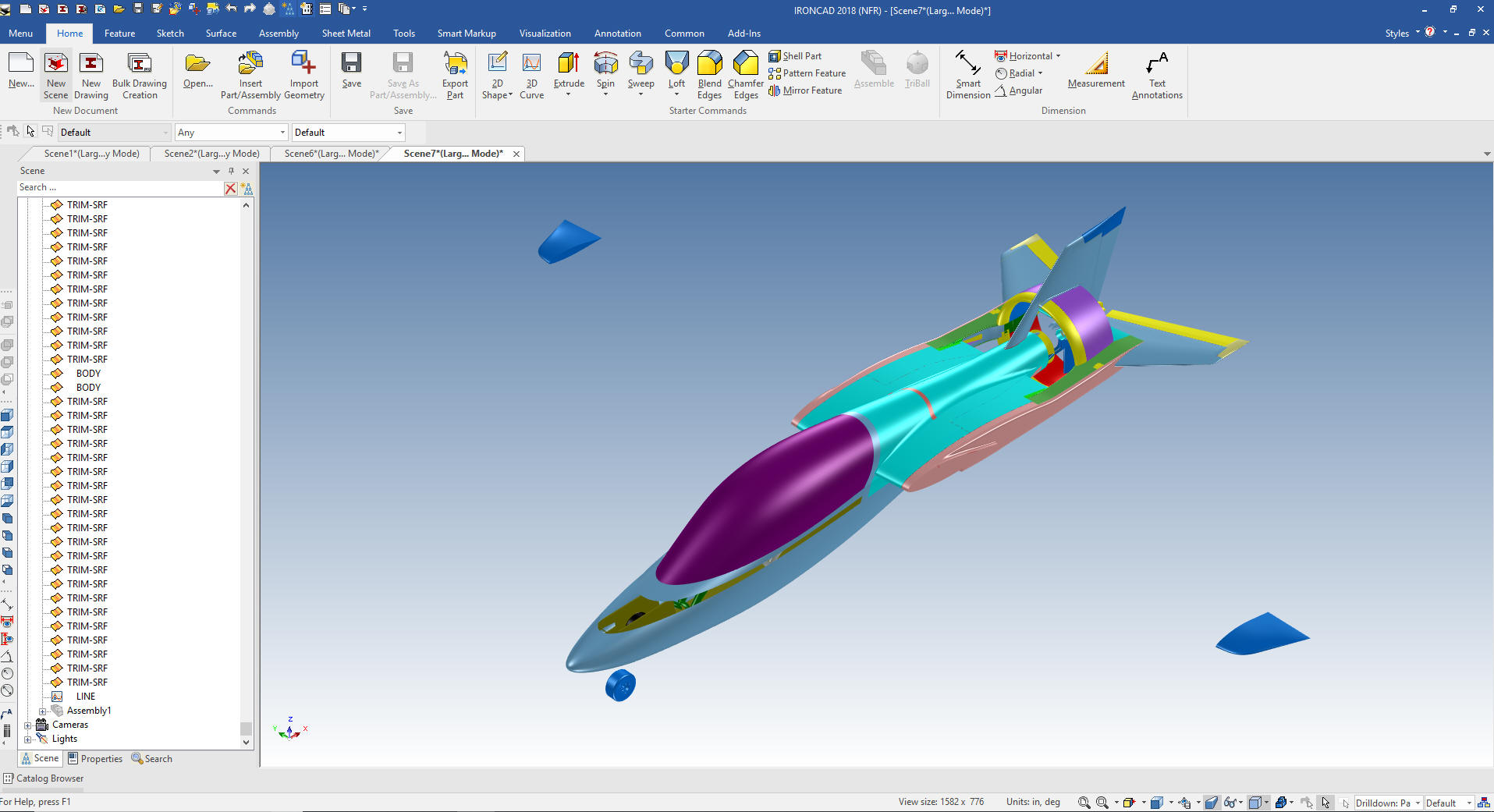Viewport: 1494px width, 812px height.
Task: Click the Export Part icon
Action: pos(455,64)
